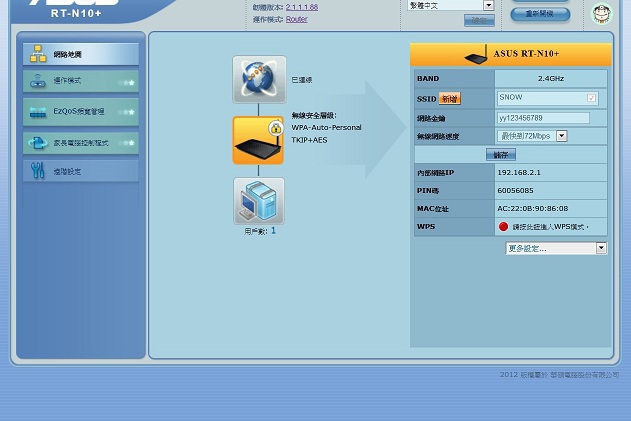This screenshot has height=421, width=631.
Task: Click the orange button next to SSID
Action: [x=450, y=99]
